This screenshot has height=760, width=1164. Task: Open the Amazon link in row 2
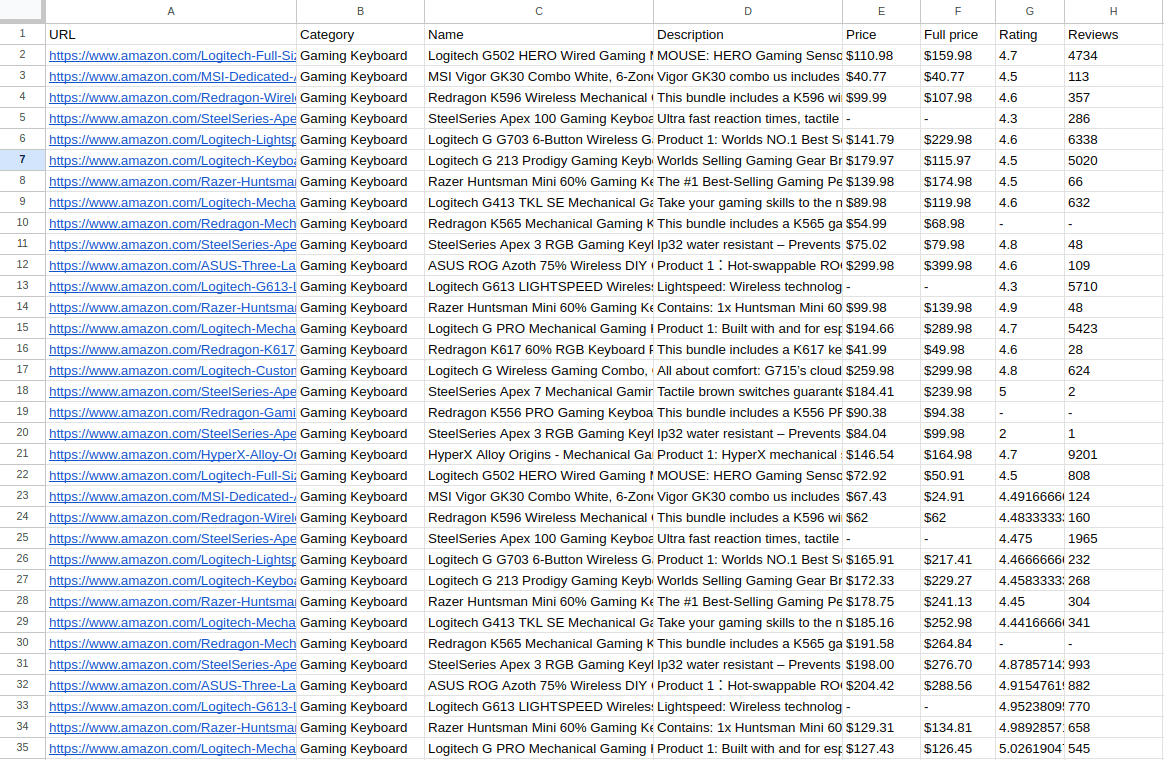(172, 56)
